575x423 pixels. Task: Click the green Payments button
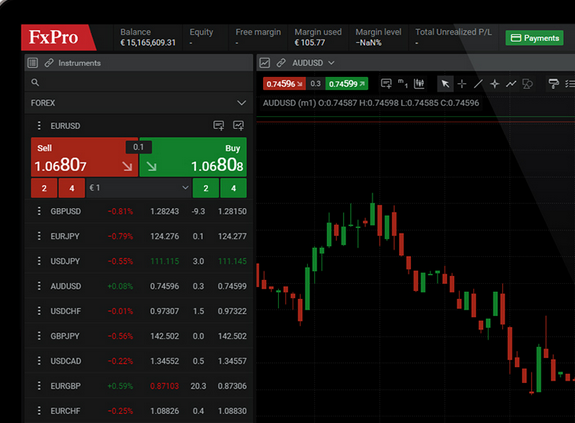[535, 38]
